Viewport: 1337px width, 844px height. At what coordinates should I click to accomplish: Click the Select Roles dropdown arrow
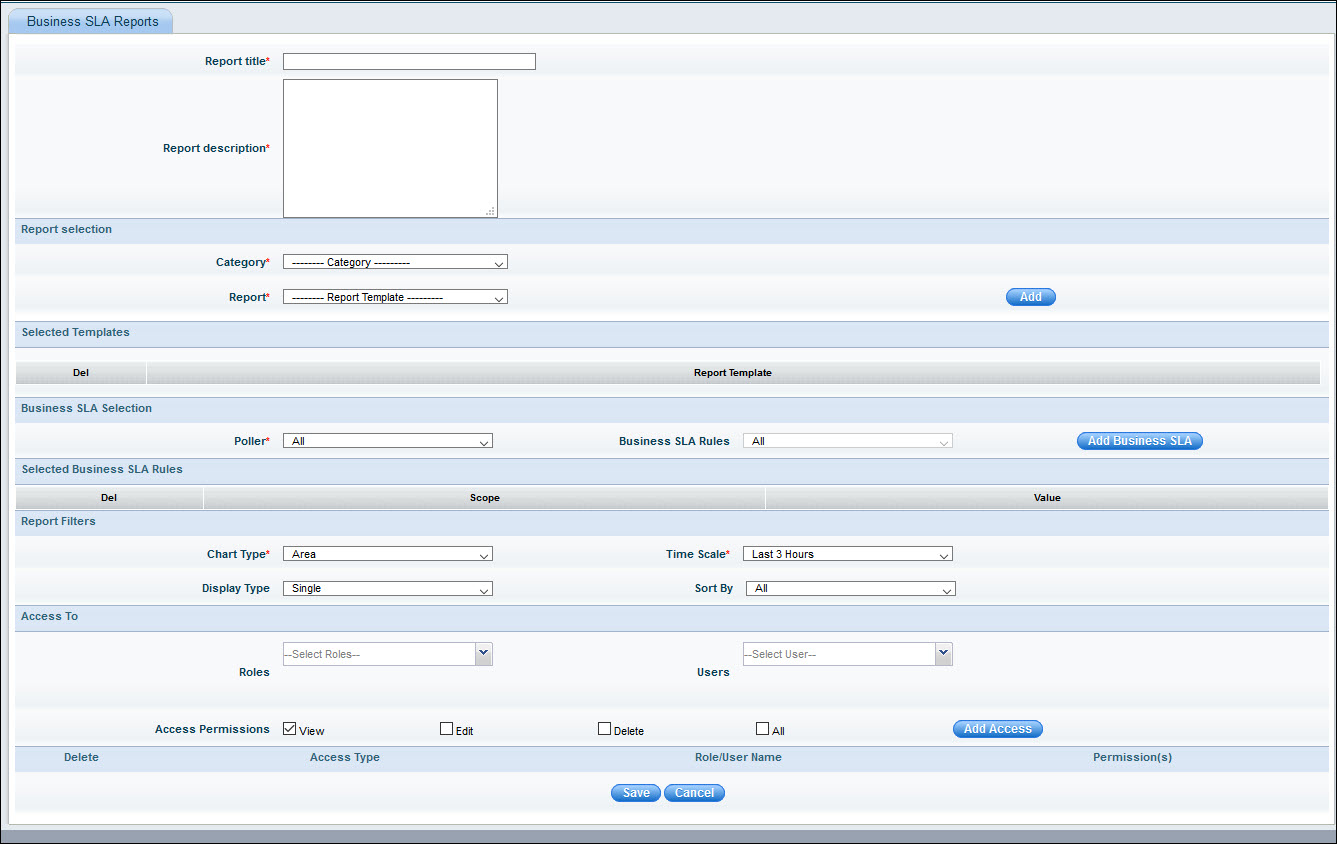point(484,653)
